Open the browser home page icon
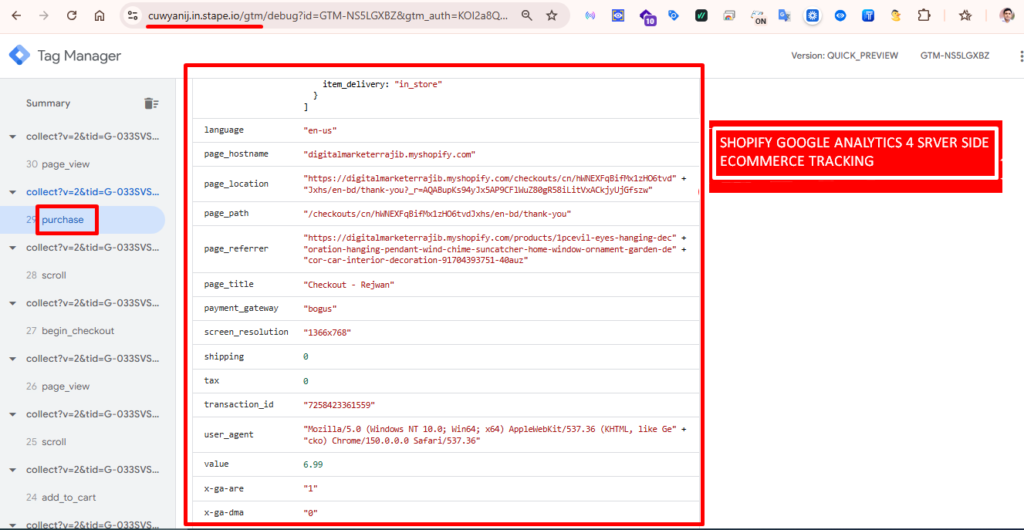The height and width of the screenshot is (530, 1024). coord(99,16)
